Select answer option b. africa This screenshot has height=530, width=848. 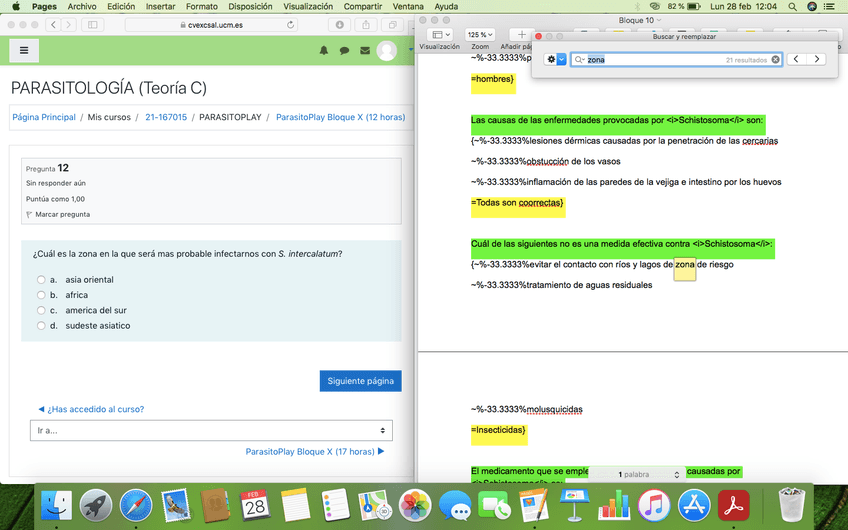[41, 295]
